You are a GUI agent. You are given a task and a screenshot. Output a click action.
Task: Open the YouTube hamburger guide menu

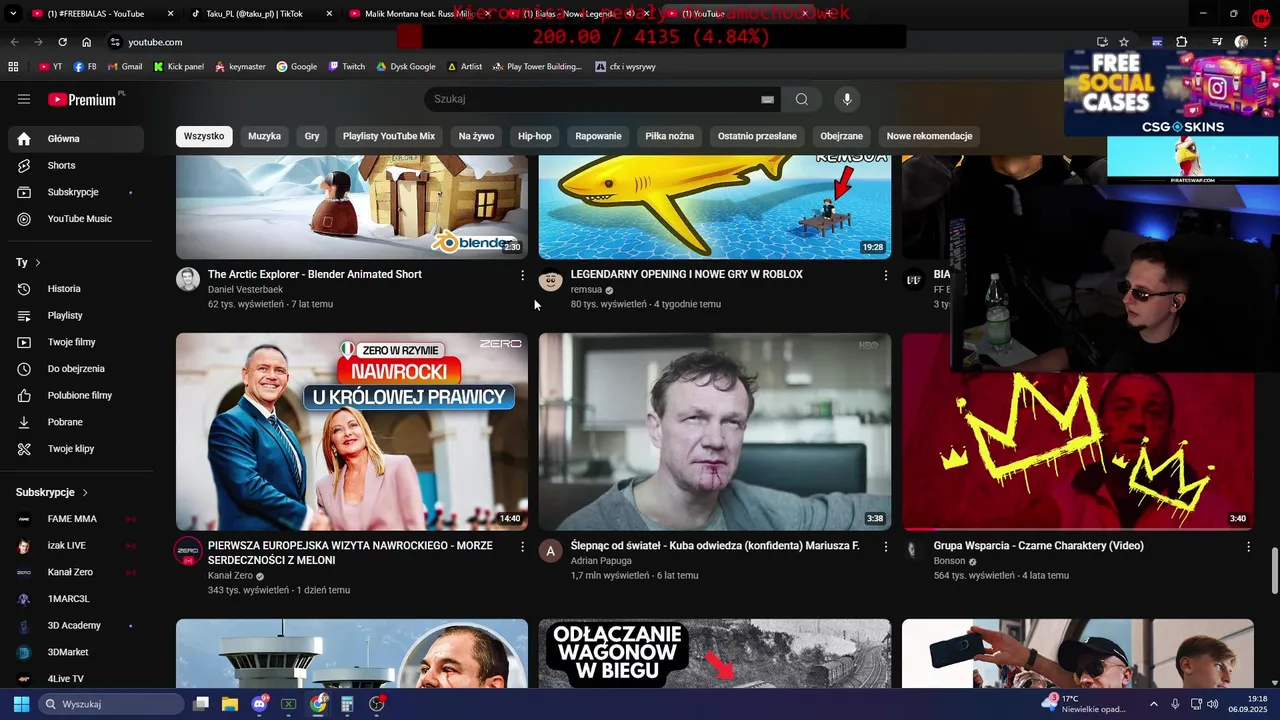(24, 99)
